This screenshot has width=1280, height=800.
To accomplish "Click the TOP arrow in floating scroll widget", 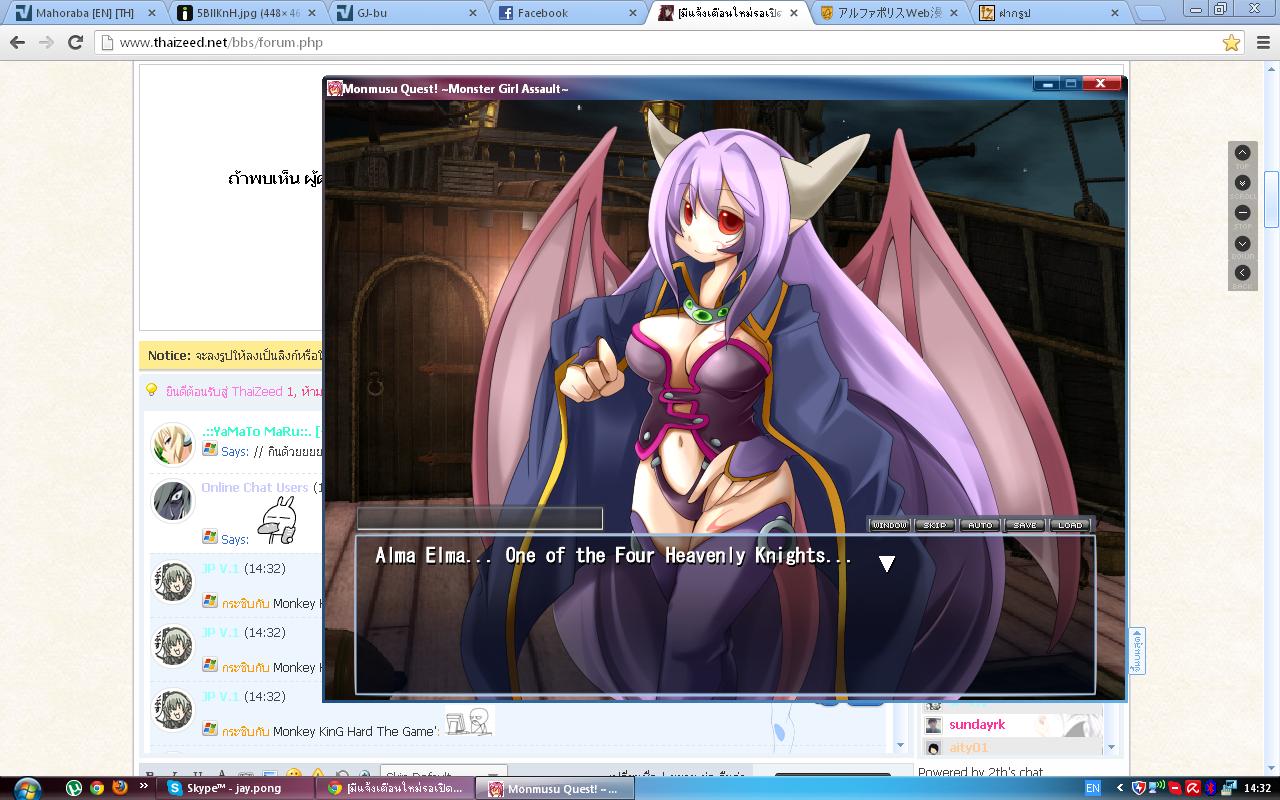I will click(1242, 153).
